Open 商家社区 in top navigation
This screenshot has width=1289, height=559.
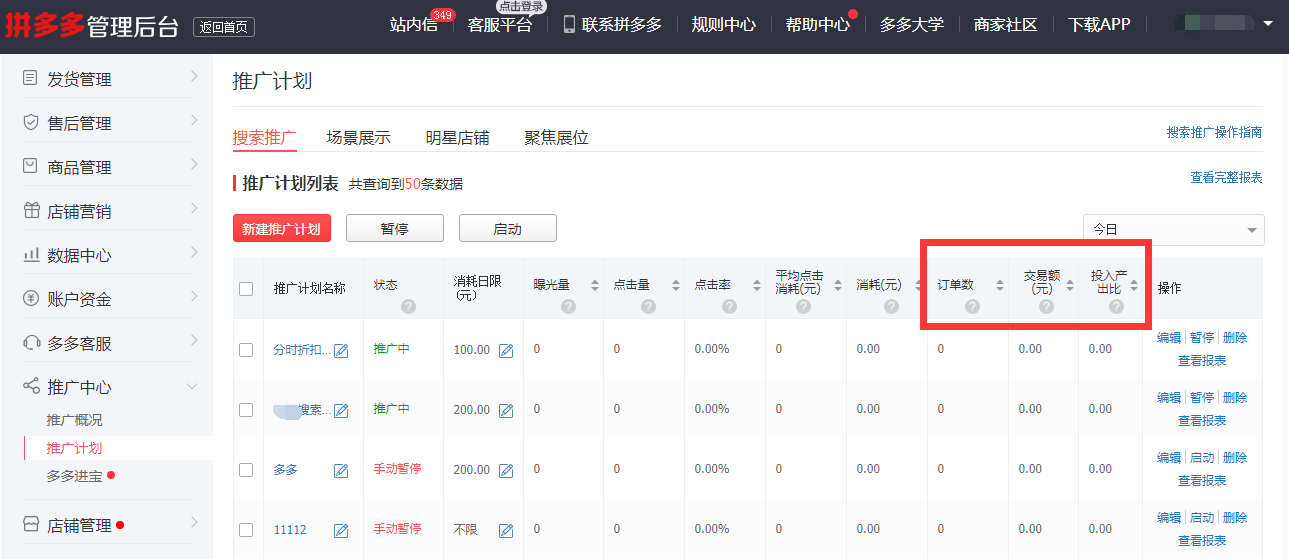(1006, 24)
